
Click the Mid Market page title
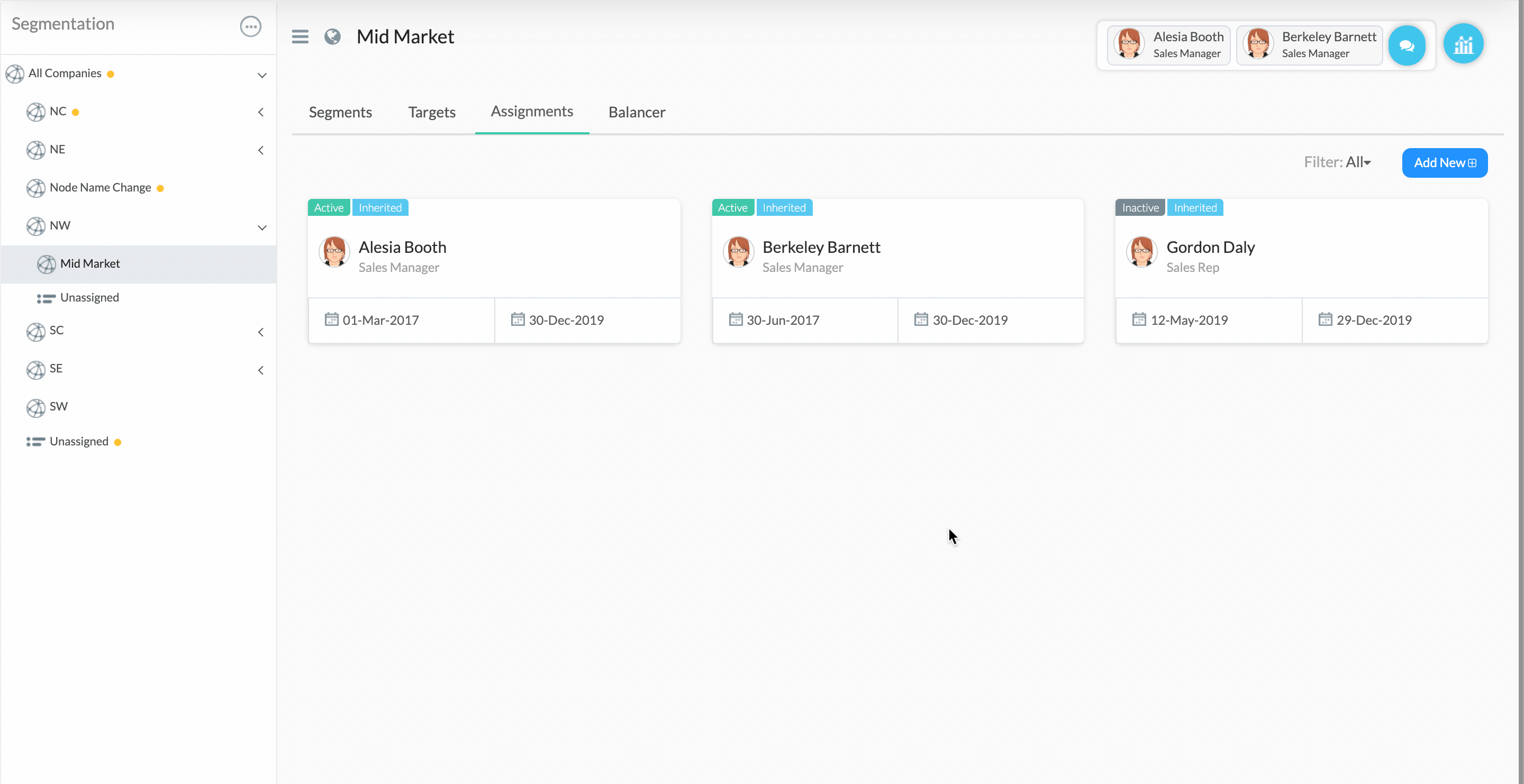pyautogui.click(x=405, y=37)
